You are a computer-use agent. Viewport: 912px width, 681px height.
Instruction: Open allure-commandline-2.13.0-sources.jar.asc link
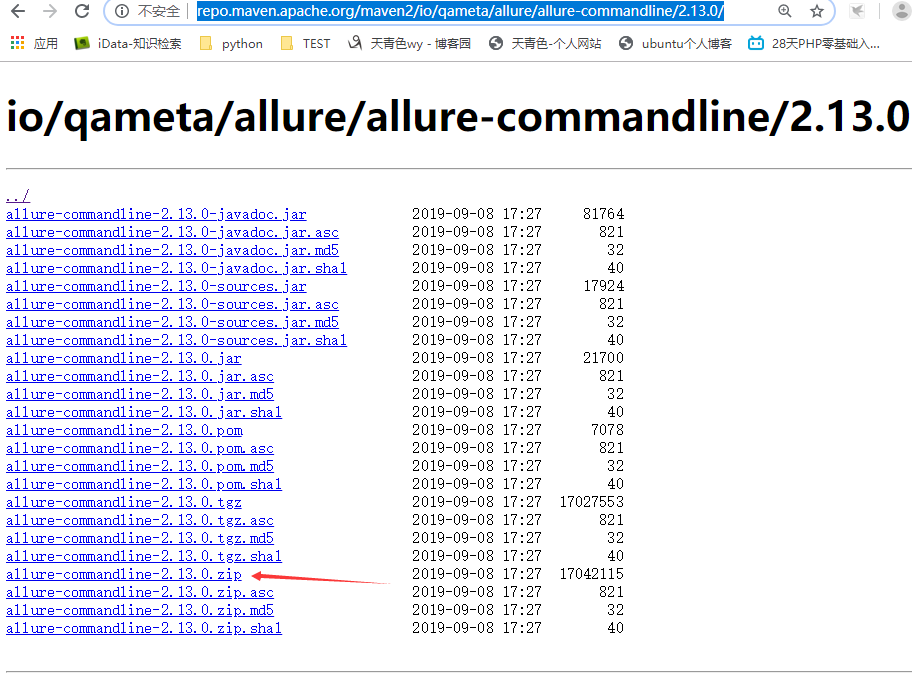coord(172,304)
